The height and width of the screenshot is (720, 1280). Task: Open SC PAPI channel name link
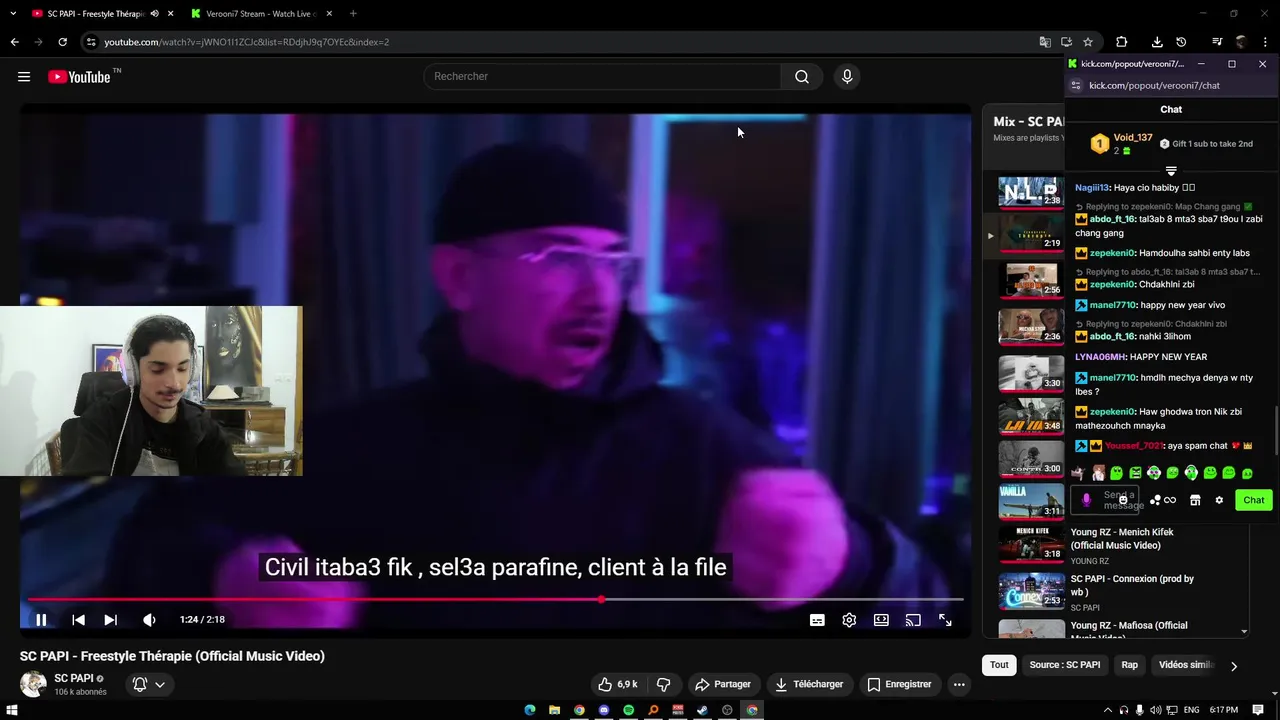click(73, 678)
